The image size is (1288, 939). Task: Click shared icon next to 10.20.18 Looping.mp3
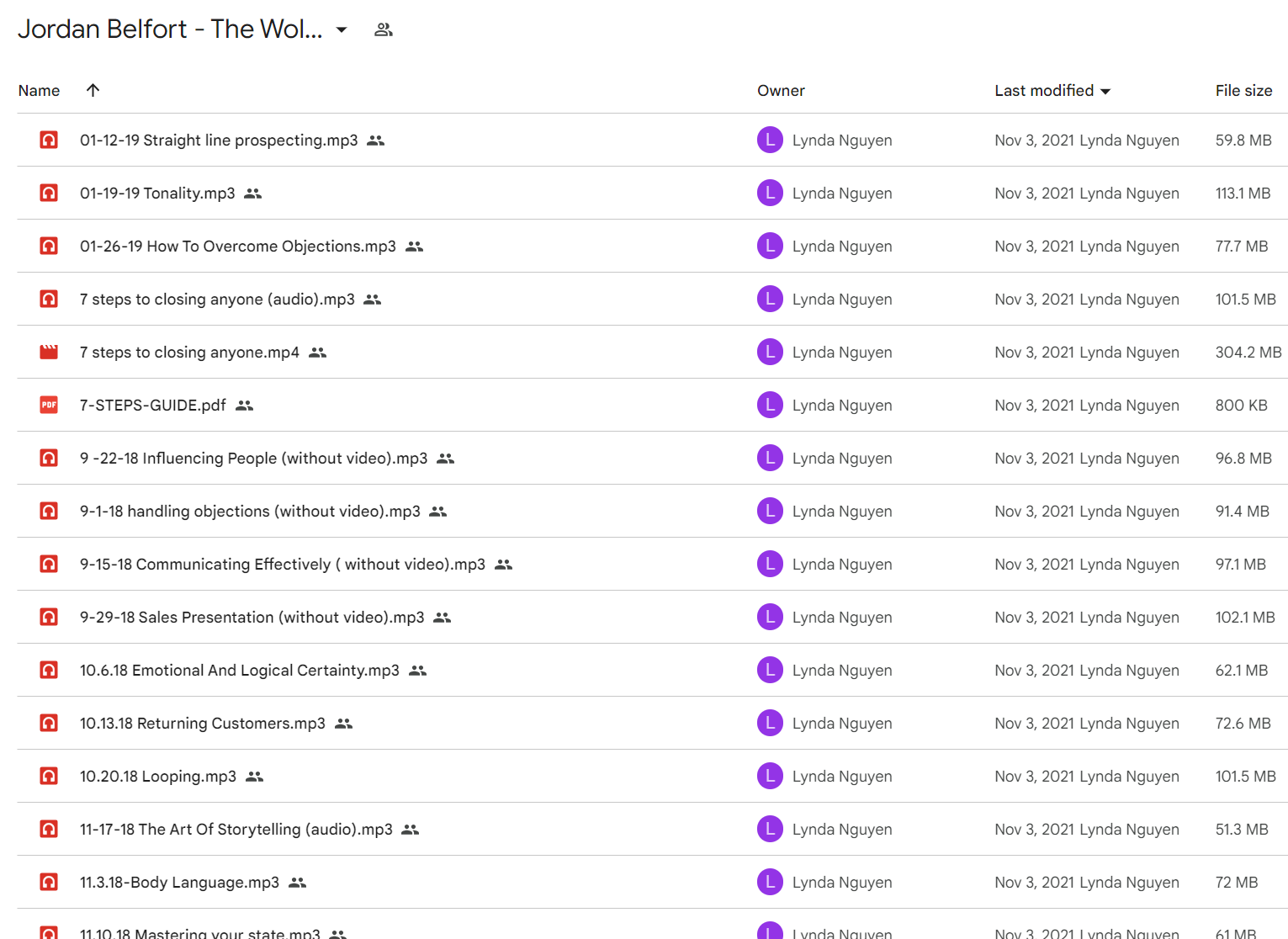pos(254,777)
